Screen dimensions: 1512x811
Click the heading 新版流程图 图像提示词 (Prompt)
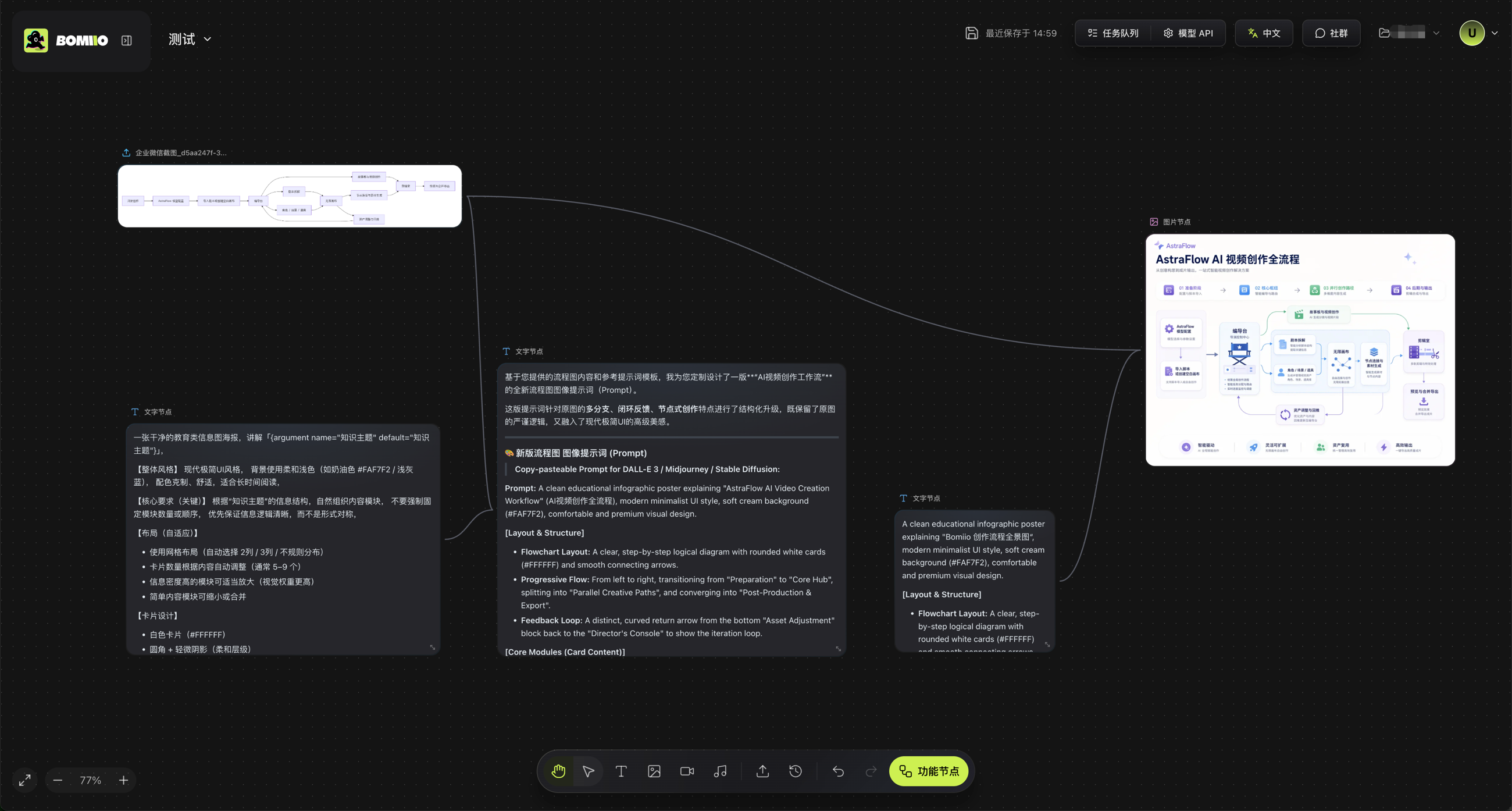click(x=576, y=453)
